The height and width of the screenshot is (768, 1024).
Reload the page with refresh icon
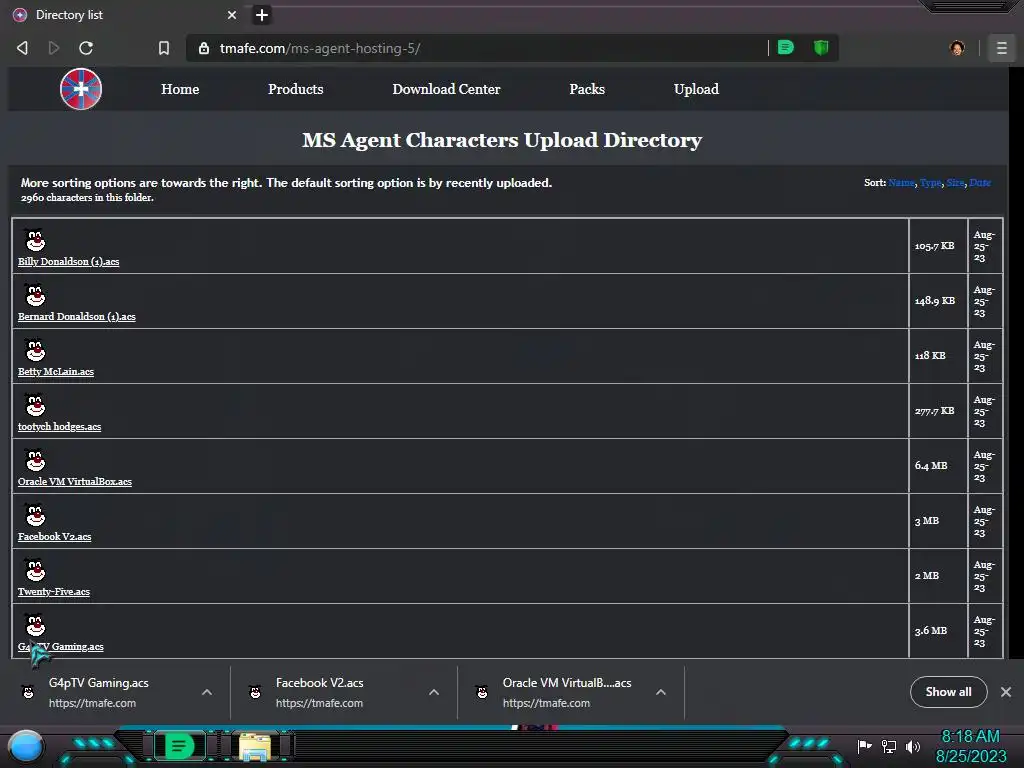tap(86, 48)
